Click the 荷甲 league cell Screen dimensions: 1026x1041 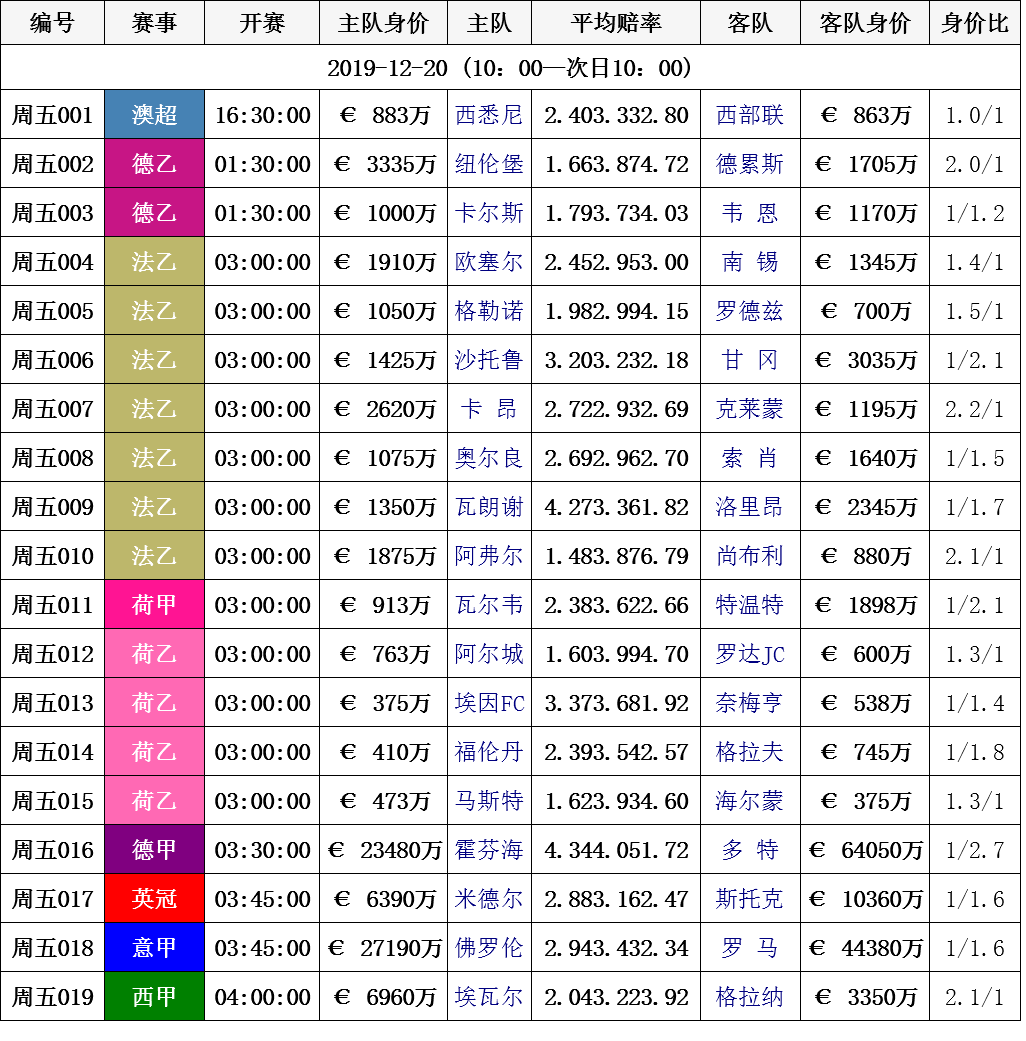click(154, 605)
